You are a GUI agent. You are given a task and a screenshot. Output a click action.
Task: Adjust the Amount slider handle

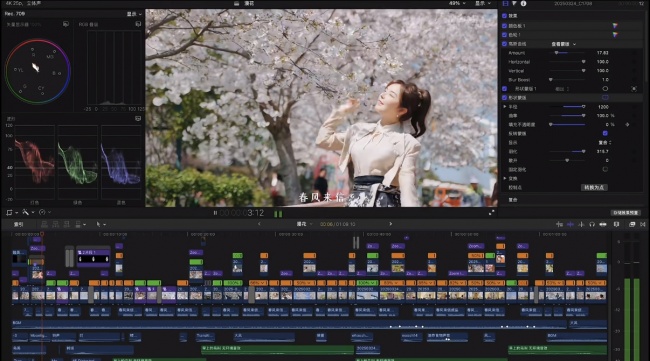(556, 53)
